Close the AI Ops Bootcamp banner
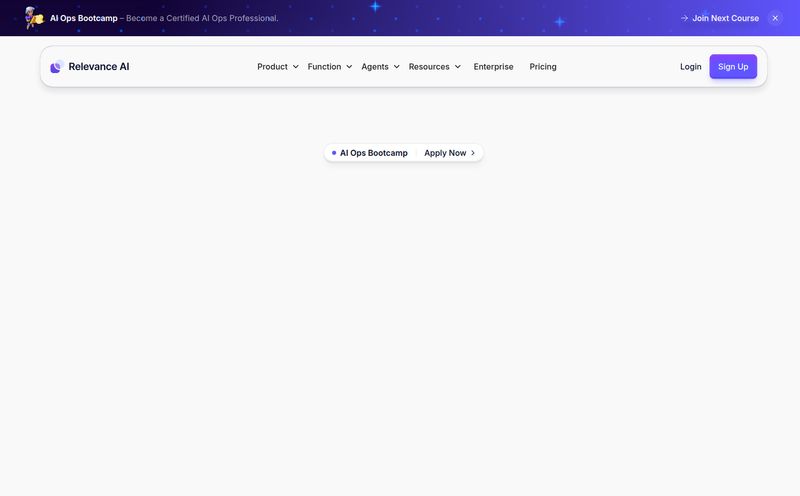This screenshot has width=800, height=496. (x=775, y=18)
